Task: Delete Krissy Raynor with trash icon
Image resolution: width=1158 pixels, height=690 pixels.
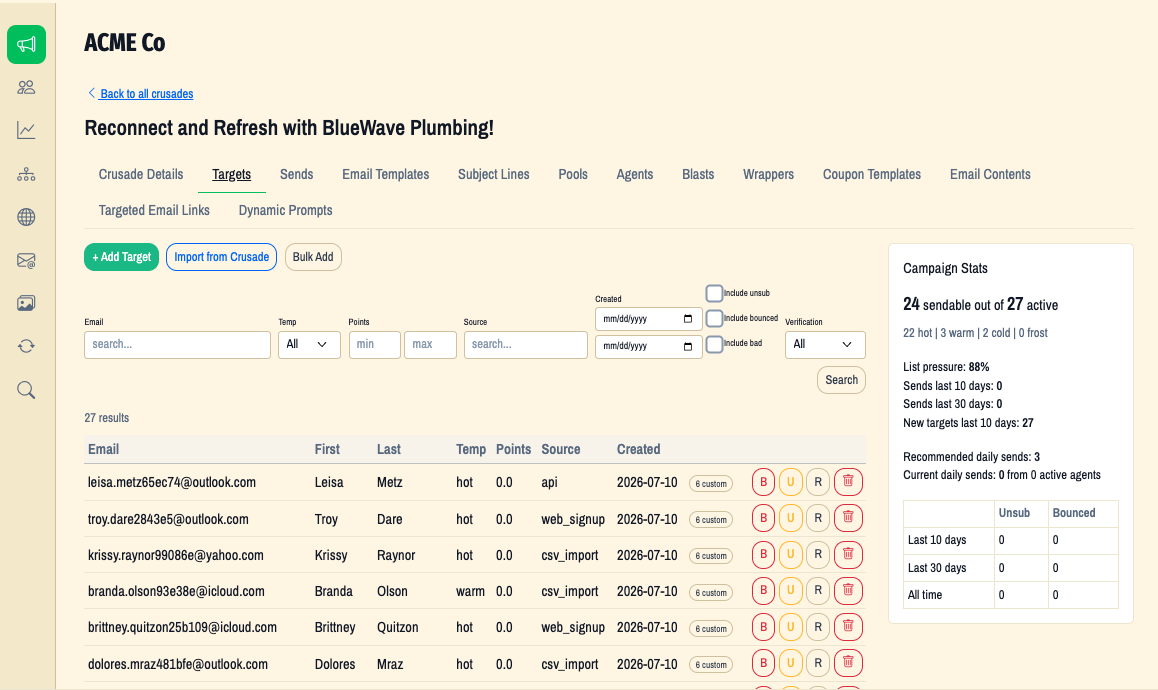Action: (x=849, y=554)
